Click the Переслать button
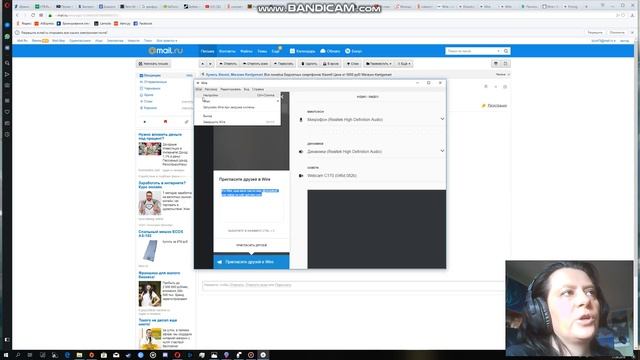Image resolution: width=640 pixels, height=360 pixels. click(x=283, y=64)
